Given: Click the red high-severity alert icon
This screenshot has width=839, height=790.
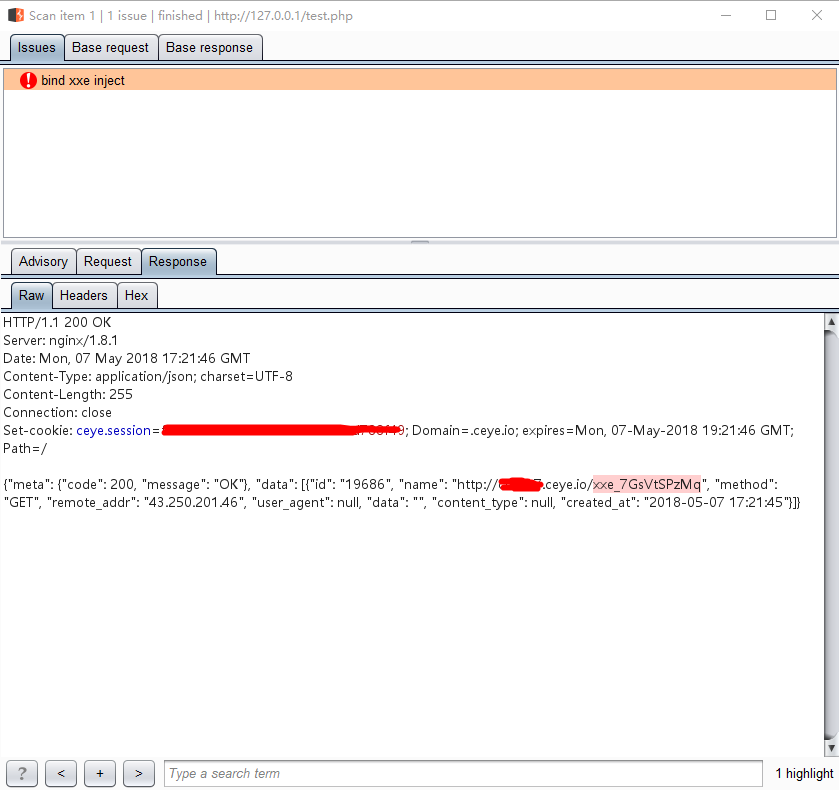Looking at the screenshot, I should (x=28, y=80).
